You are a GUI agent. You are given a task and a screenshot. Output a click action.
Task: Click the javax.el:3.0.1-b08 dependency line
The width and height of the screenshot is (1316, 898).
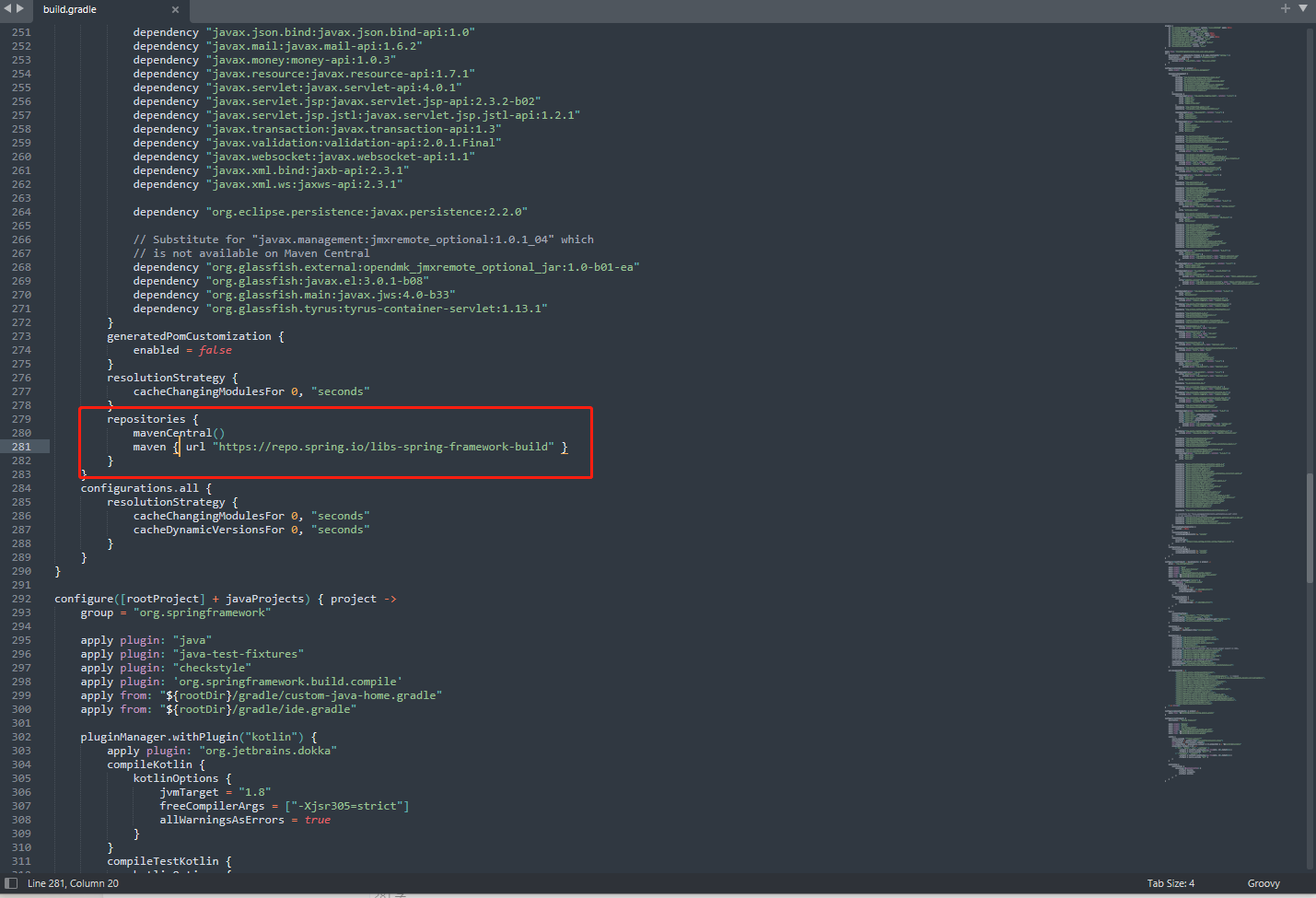(281, 281)
